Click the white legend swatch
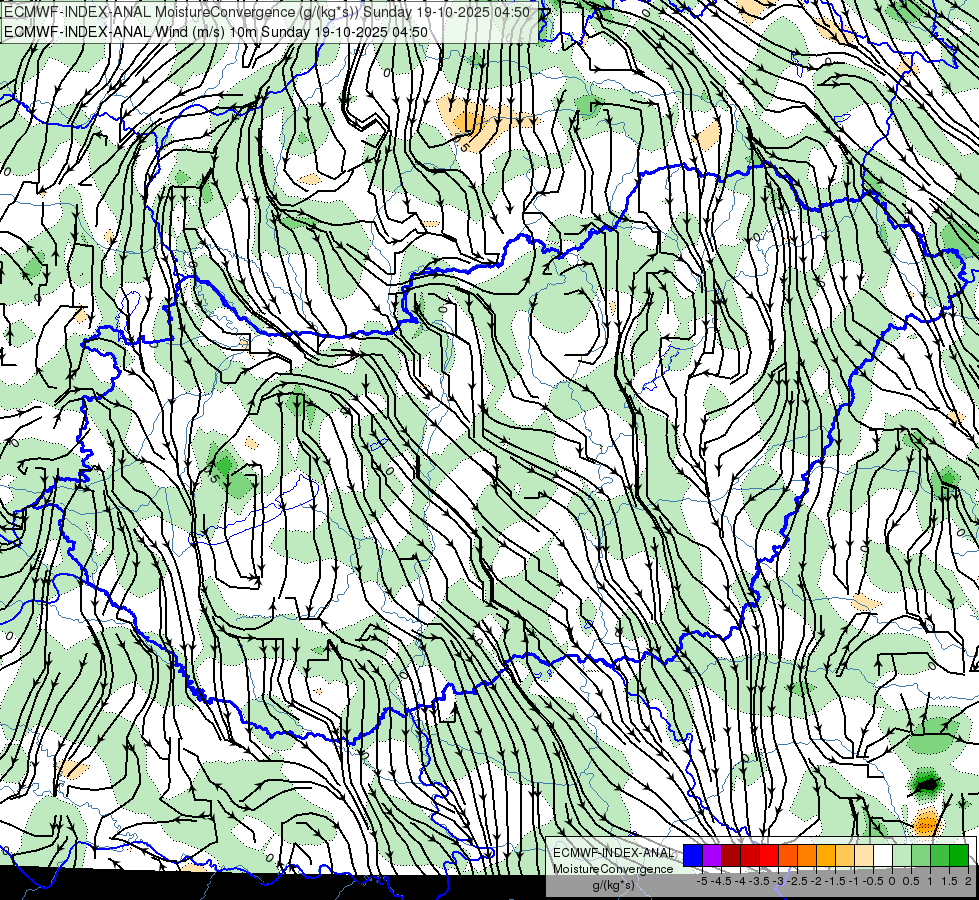Viewport: 979px width, 900px height. 883,855
